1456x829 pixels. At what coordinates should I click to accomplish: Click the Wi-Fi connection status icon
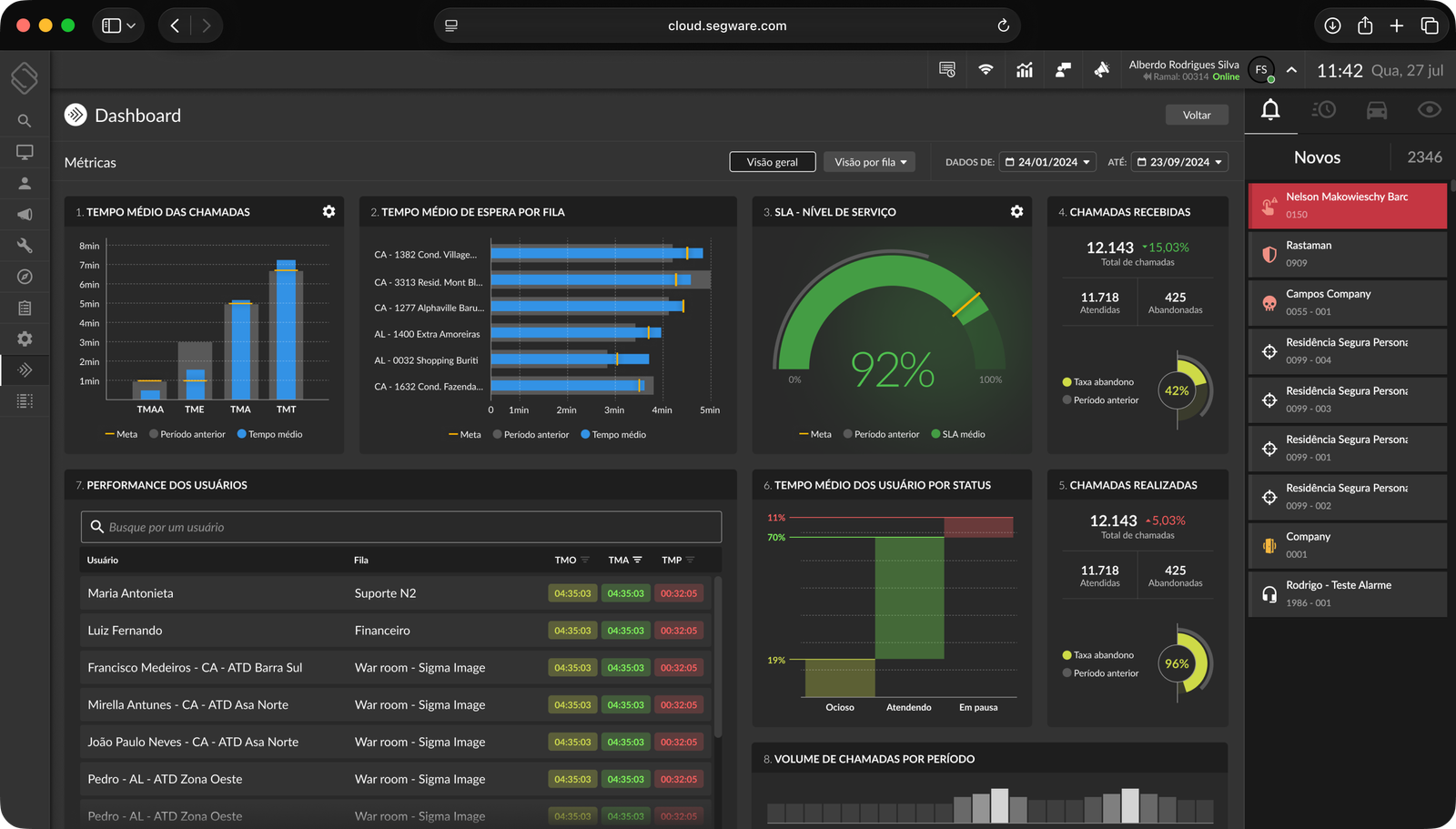pos(986,70)
